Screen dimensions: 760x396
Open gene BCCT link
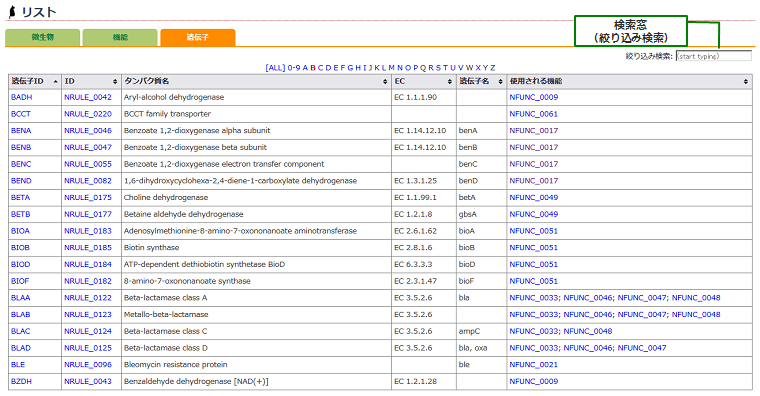[21, 114]
